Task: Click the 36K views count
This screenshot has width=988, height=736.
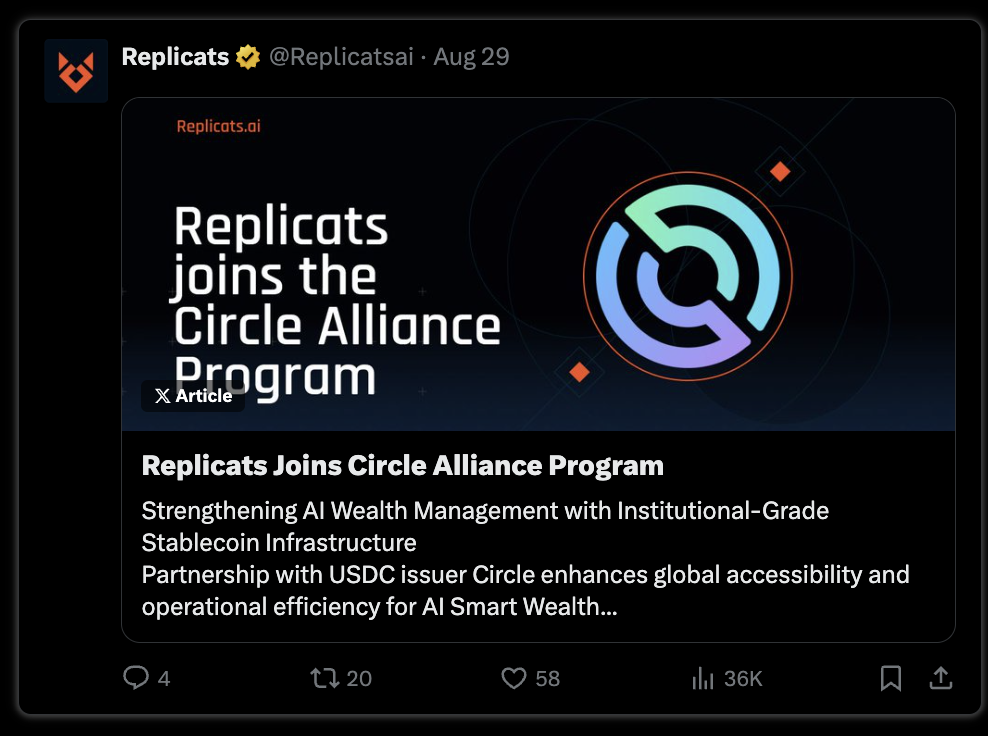Action: (743, 679)
